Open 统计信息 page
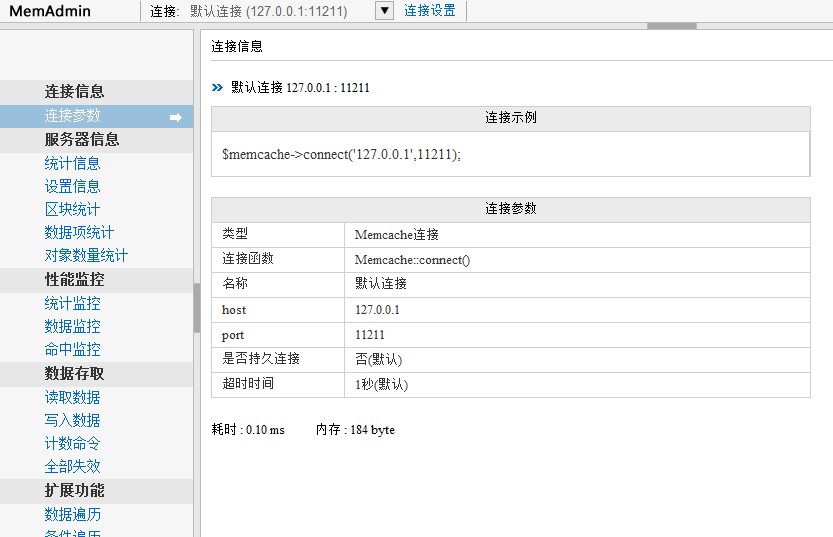 coord(72,163)
